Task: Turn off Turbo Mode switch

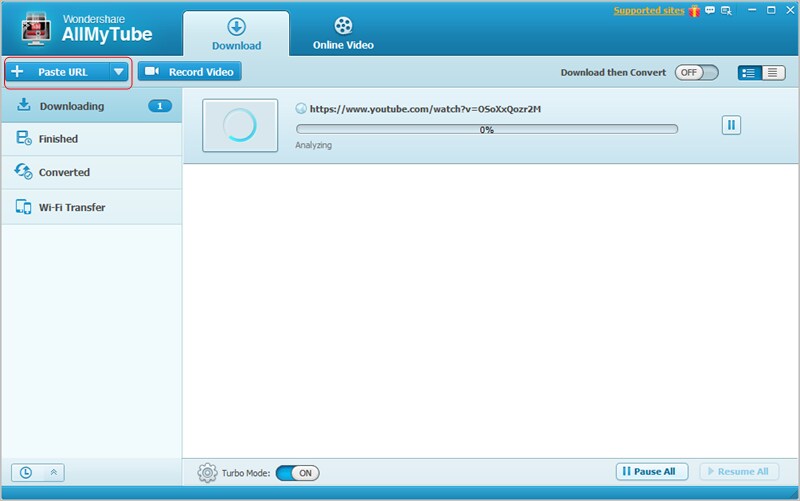Action: click(297, 473)
